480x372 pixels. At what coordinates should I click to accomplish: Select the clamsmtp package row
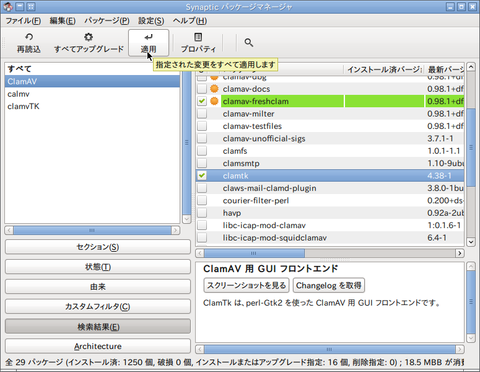(x=330, y=163)
